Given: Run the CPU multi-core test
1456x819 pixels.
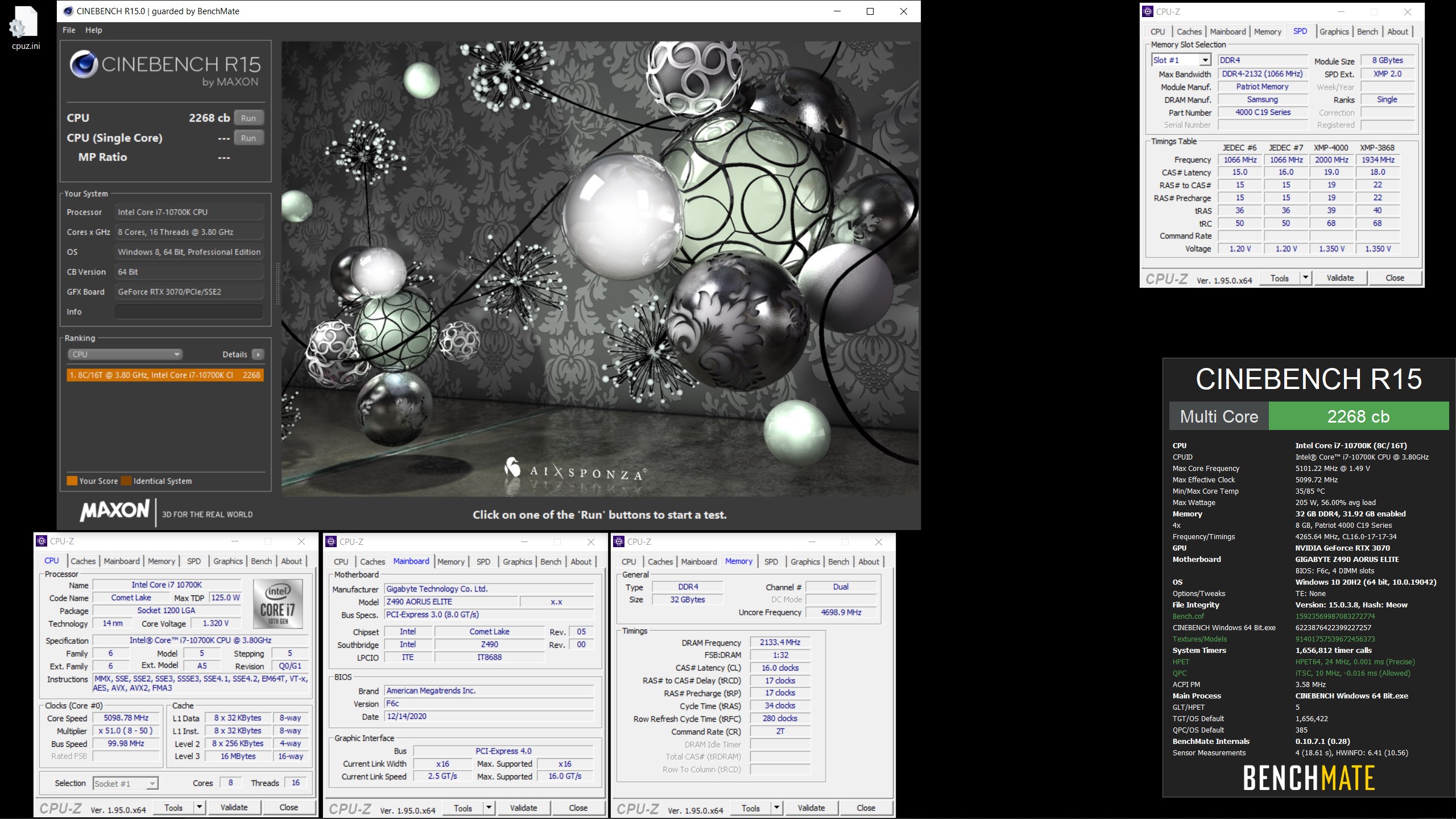Looking at the screenshot, I should click(249, 118).
